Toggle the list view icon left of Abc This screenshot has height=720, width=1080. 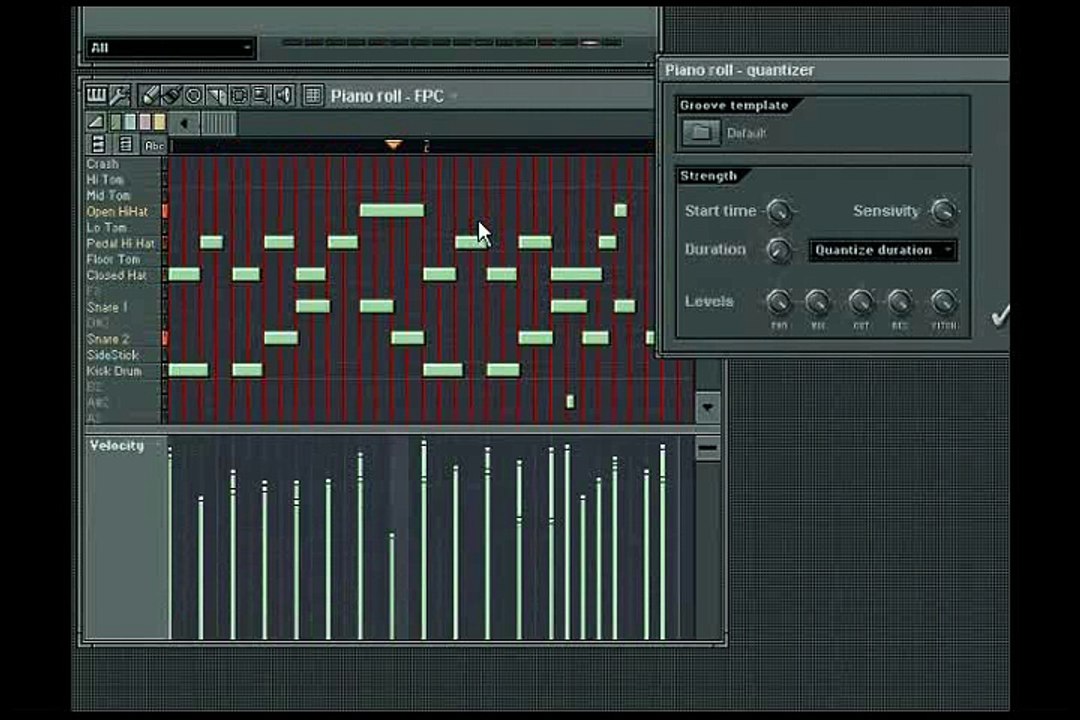click(125, 144)
